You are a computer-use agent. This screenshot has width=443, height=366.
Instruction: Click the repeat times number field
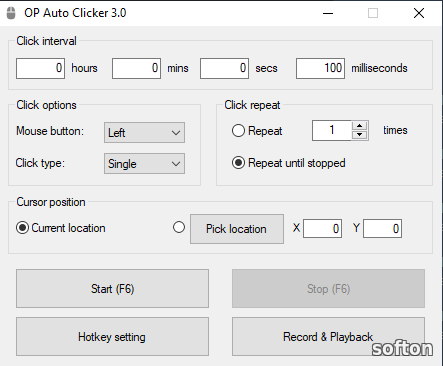(332, 130)
